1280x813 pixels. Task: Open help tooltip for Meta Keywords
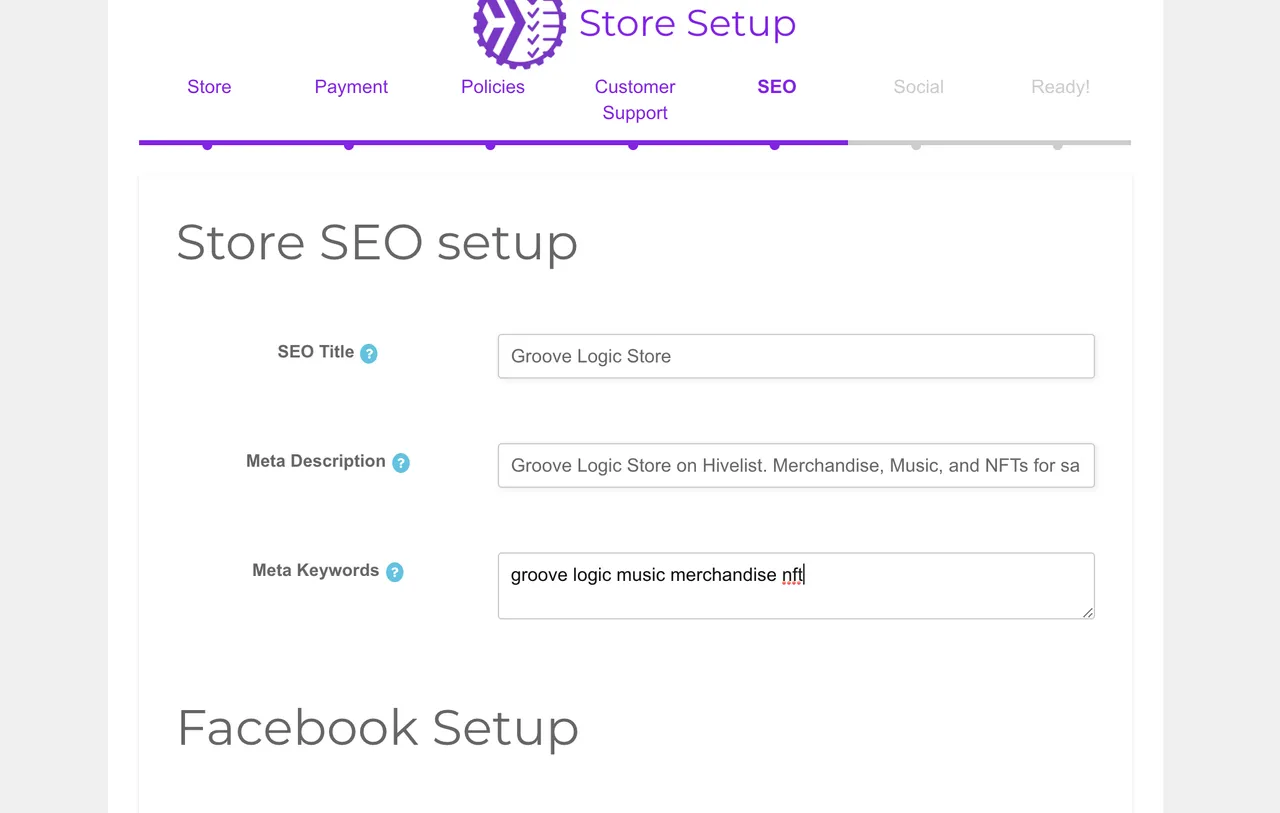(395, 572)
